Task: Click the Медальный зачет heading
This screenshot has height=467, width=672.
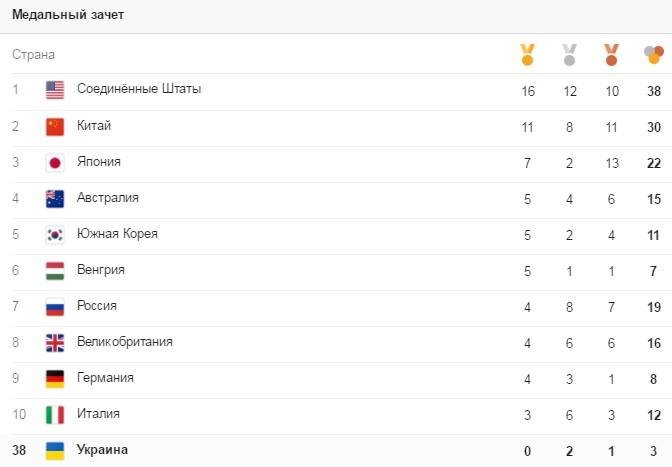Action: coord(68,15)
